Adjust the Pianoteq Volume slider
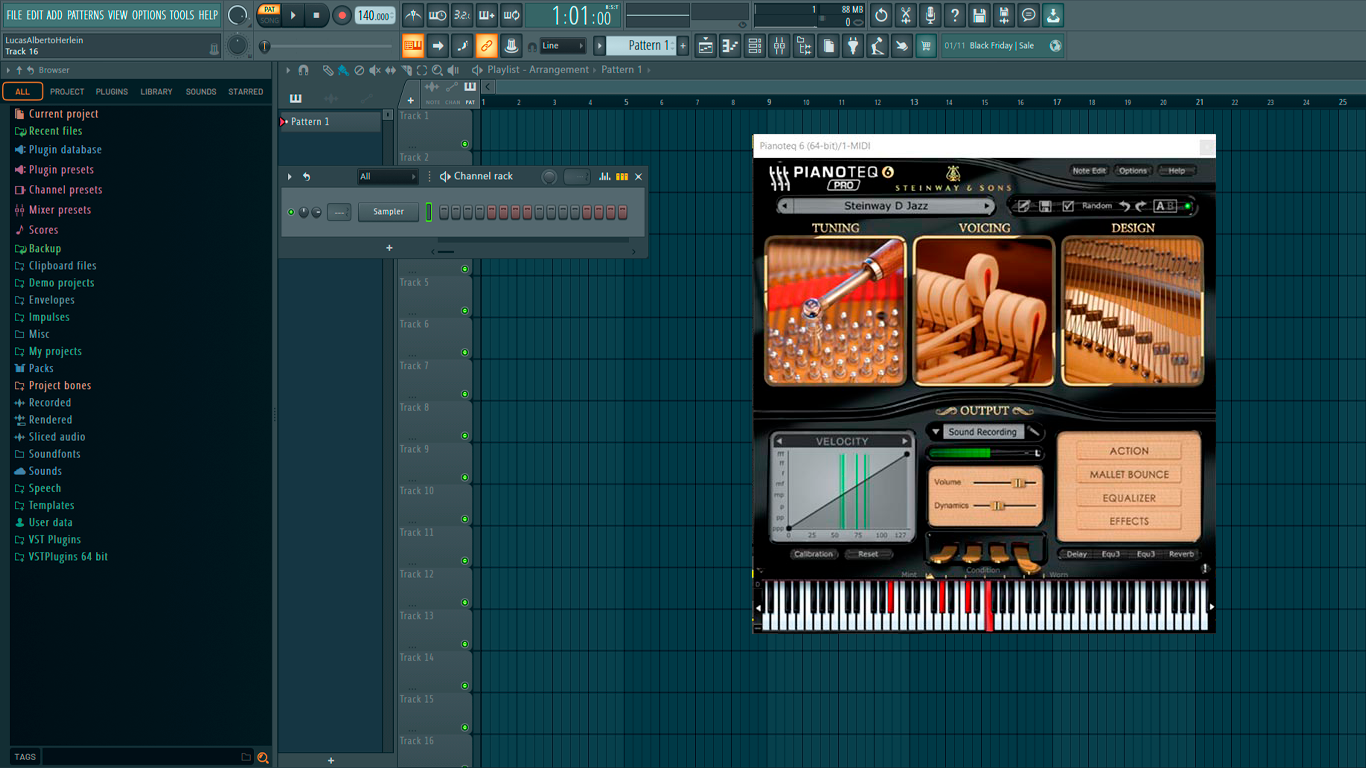 [x=1019, y=482]
